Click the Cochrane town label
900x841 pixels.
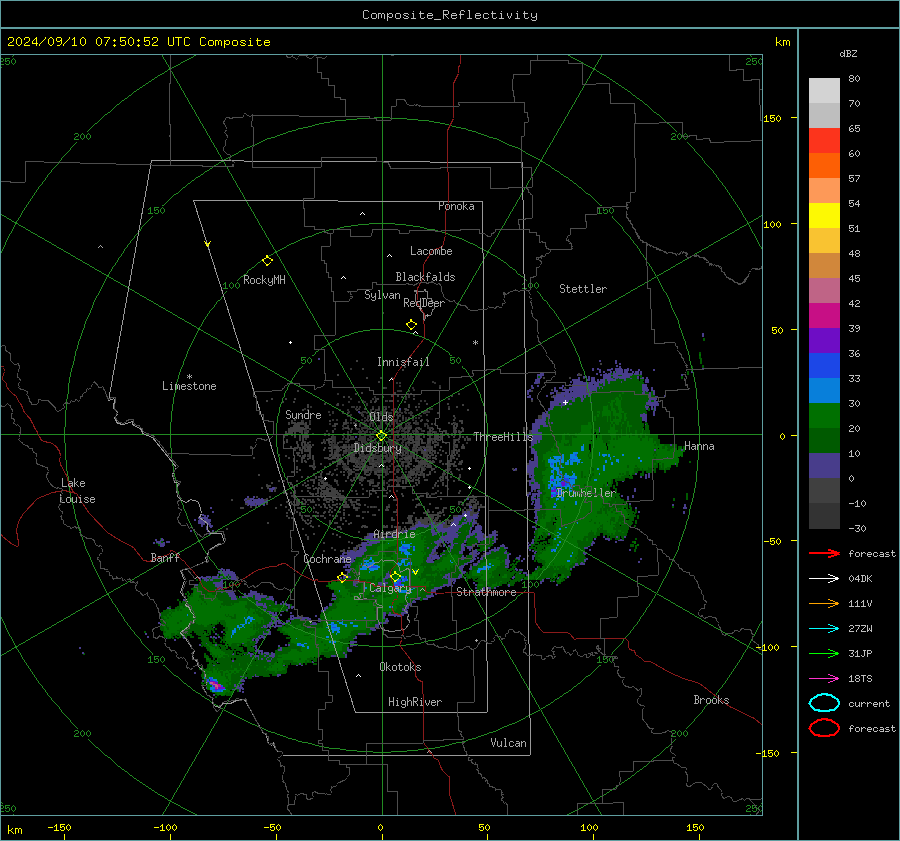click(327, 559)
